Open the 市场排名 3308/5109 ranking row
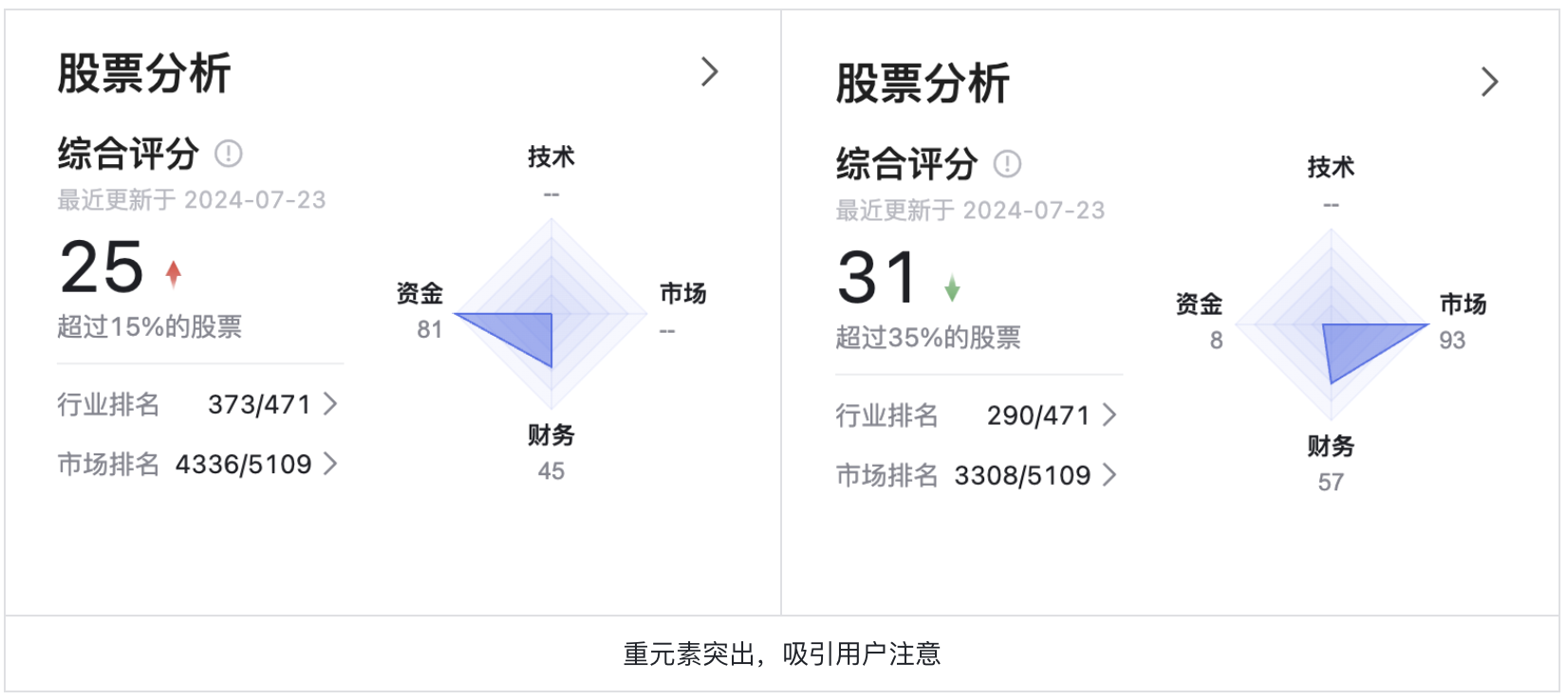The width and height of the screenshot is (1568, 700). [977, 475]
